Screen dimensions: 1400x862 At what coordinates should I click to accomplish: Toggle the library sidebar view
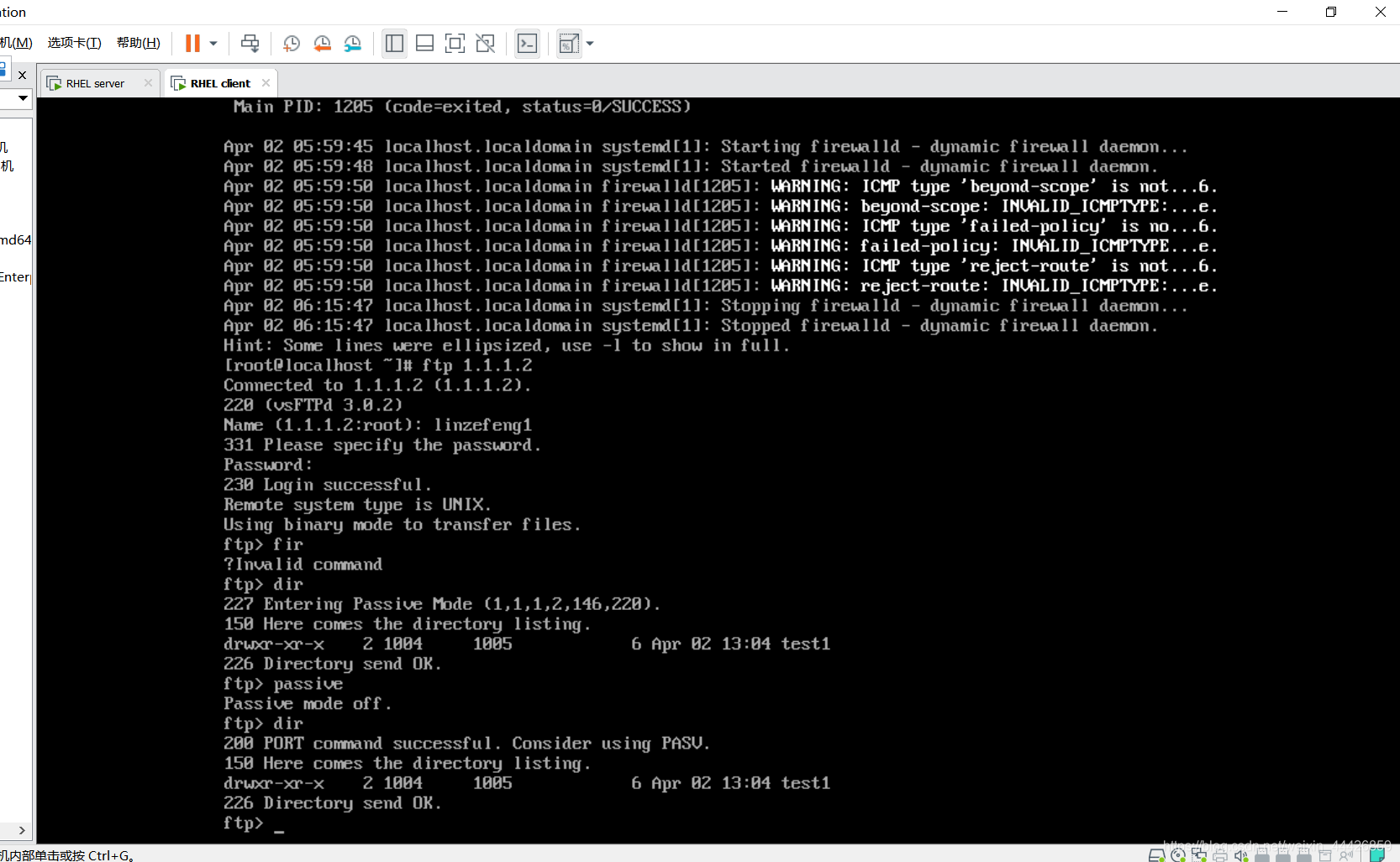pyautogui.click(x=394, y=44)
